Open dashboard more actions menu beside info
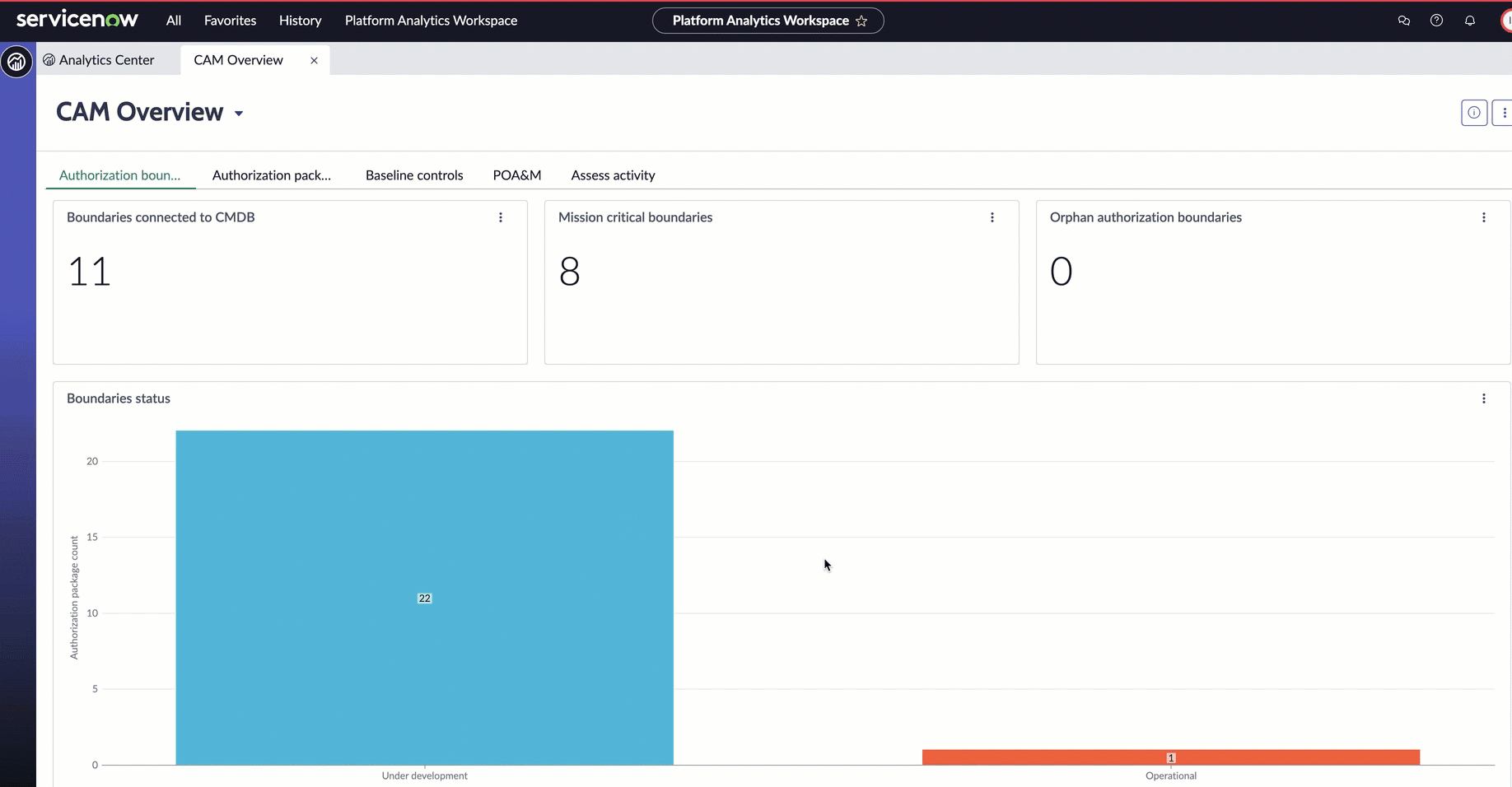 [x=1503, y=113]
